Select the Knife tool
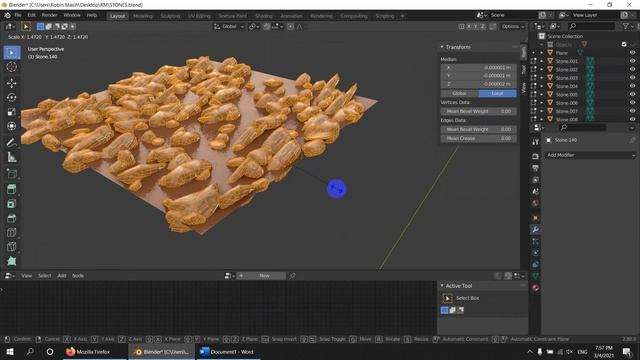 (x=12, y=247)
